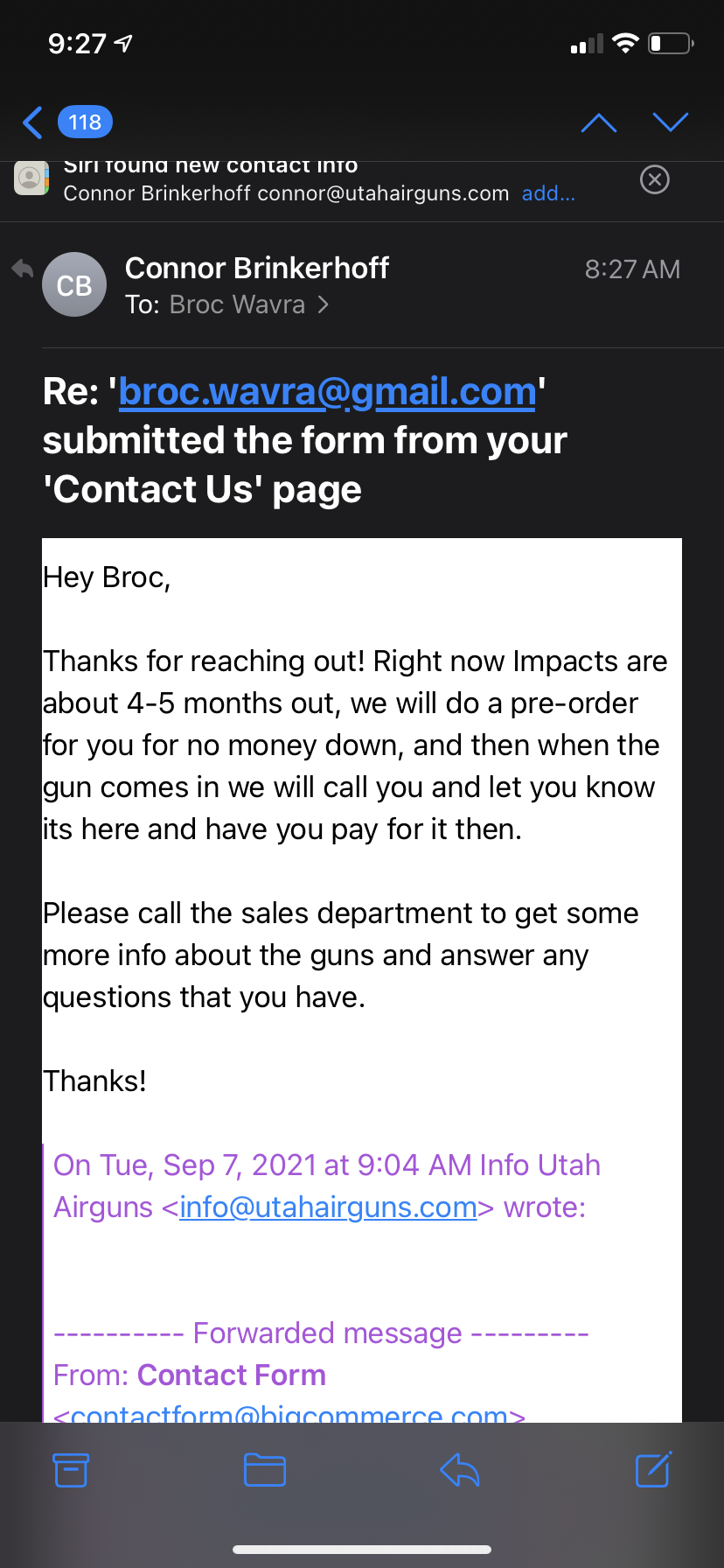Tap the home indicator bar

pyautogui.click(x=362, y=1549)
